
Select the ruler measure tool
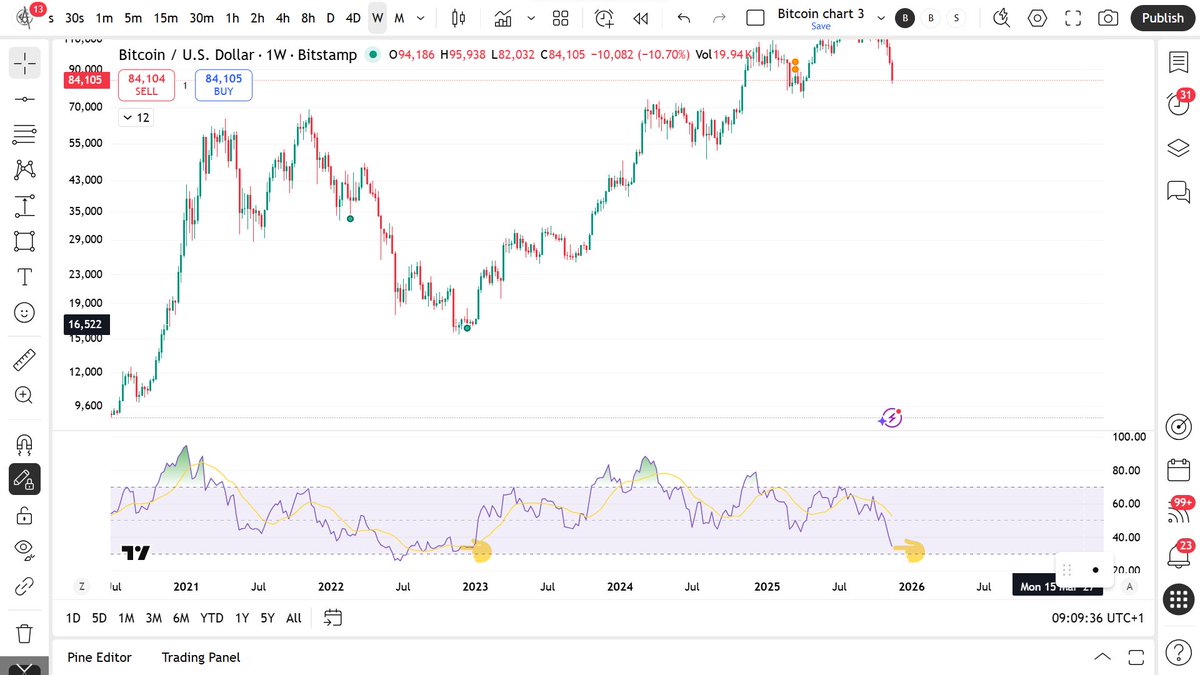pyautogui.click(x=24, y=358)
